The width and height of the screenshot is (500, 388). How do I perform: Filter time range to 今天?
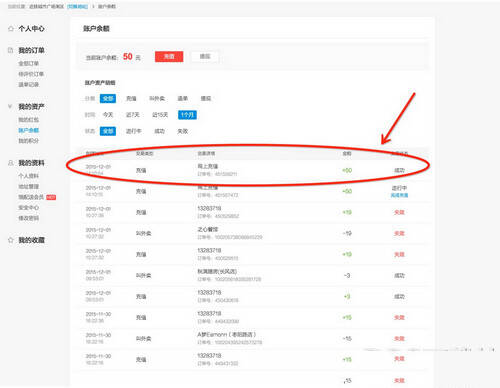pos(108,115)
